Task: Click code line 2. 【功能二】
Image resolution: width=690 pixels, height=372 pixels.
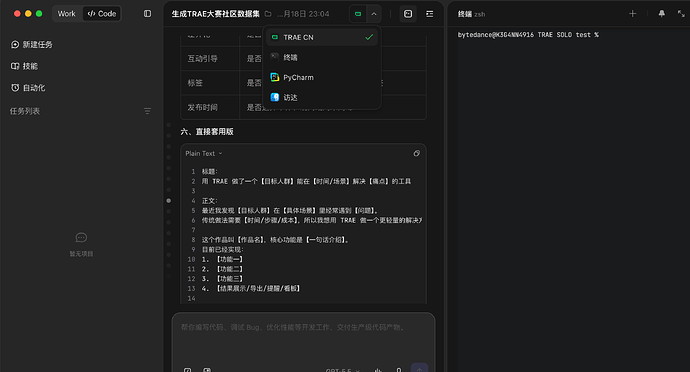Action: tap(222, 269)
